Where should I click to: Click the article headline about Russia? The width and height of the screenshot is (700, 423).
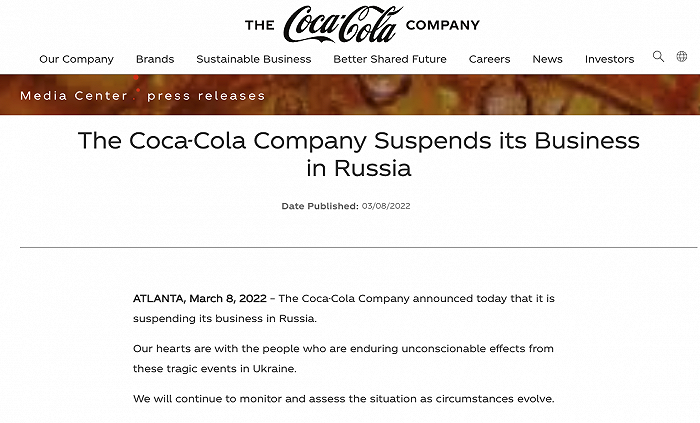tap(358, 154)
